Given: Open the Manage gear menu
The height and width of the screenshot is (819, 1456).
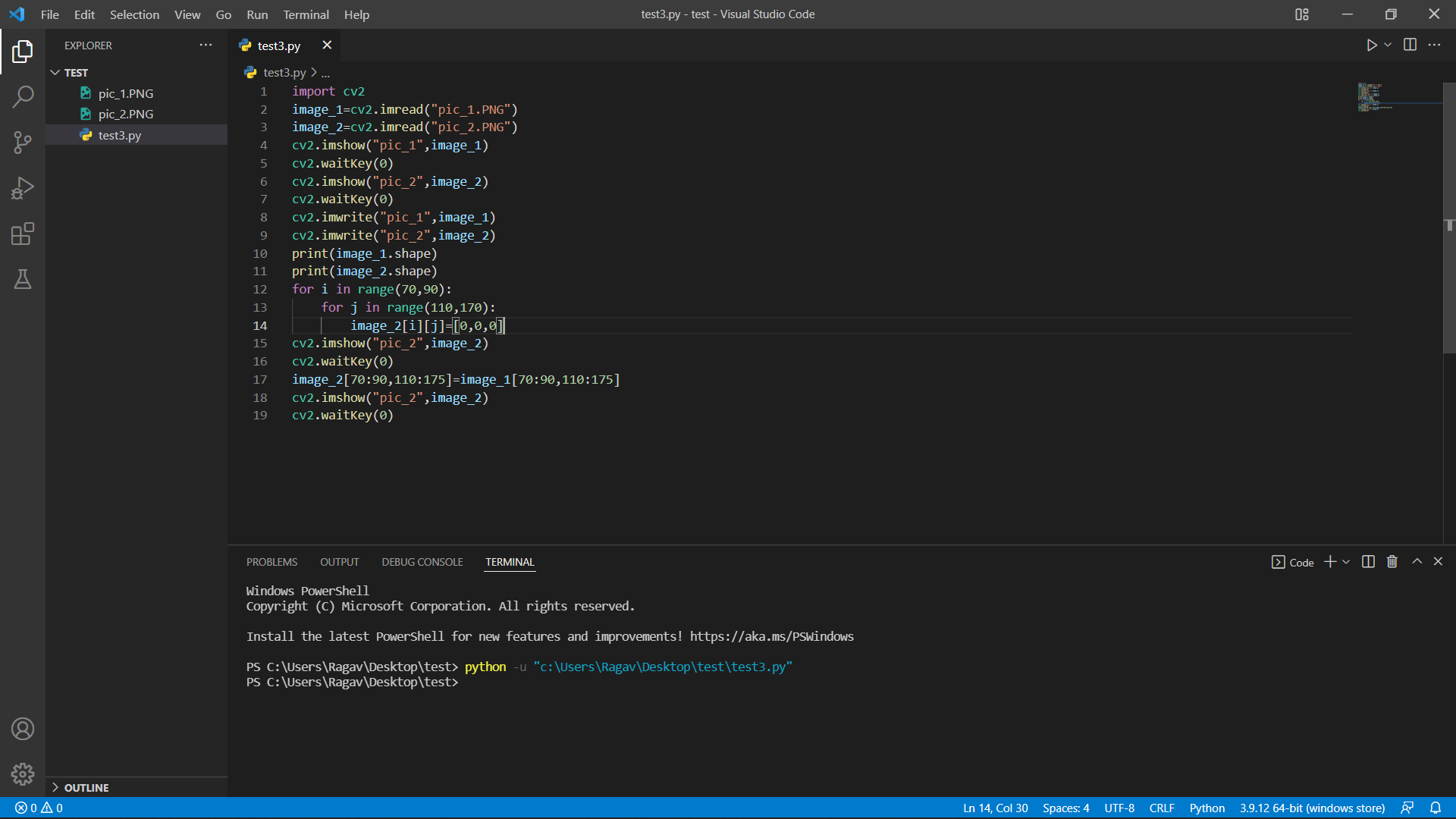Looking at the screenshot, I should pos(23,773).
